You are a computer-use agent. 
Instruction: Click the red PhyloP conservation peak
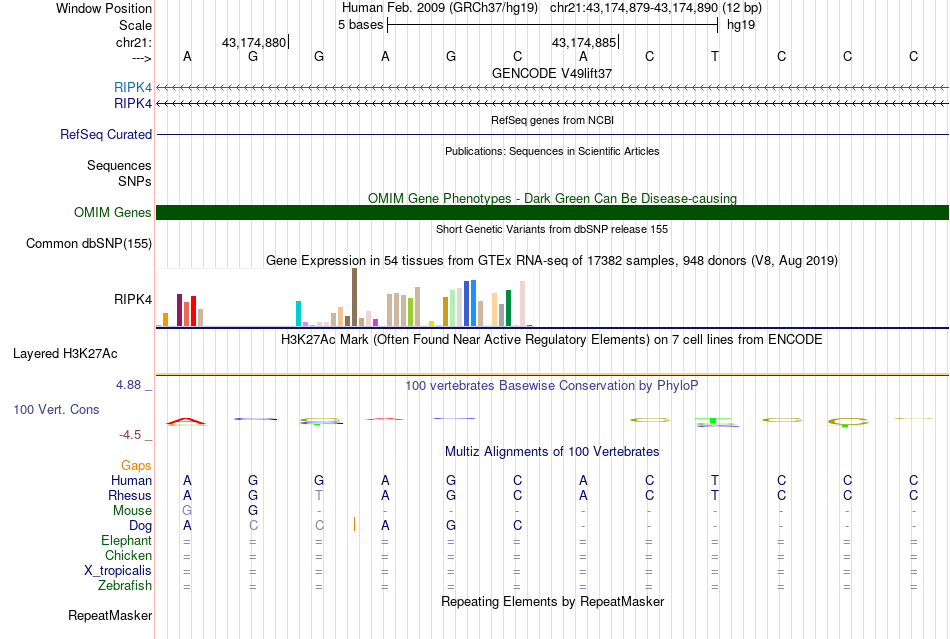(x=187, y=420)
